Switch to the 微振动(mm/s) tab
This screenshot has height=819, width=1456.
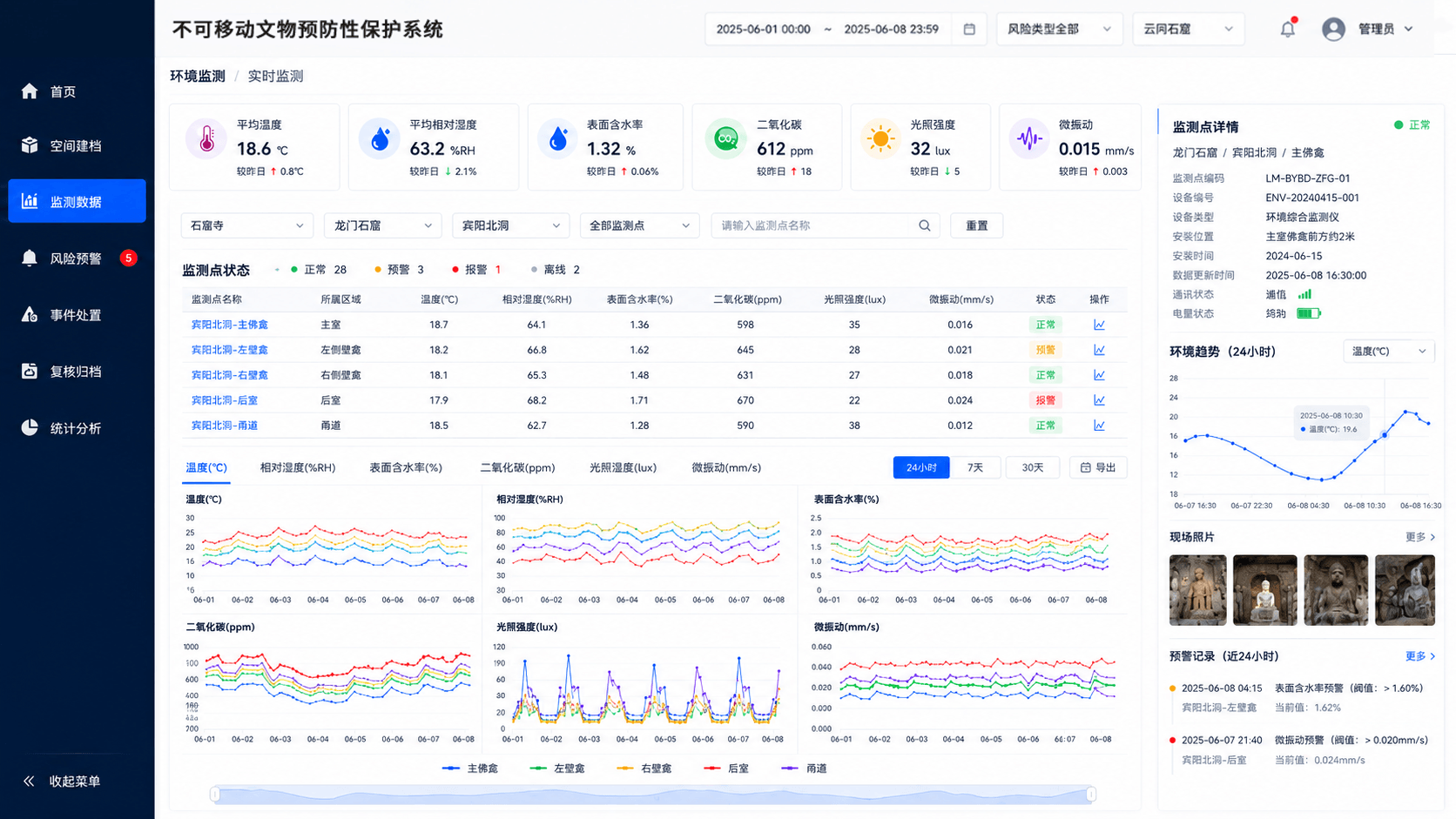tap(726, 467)
